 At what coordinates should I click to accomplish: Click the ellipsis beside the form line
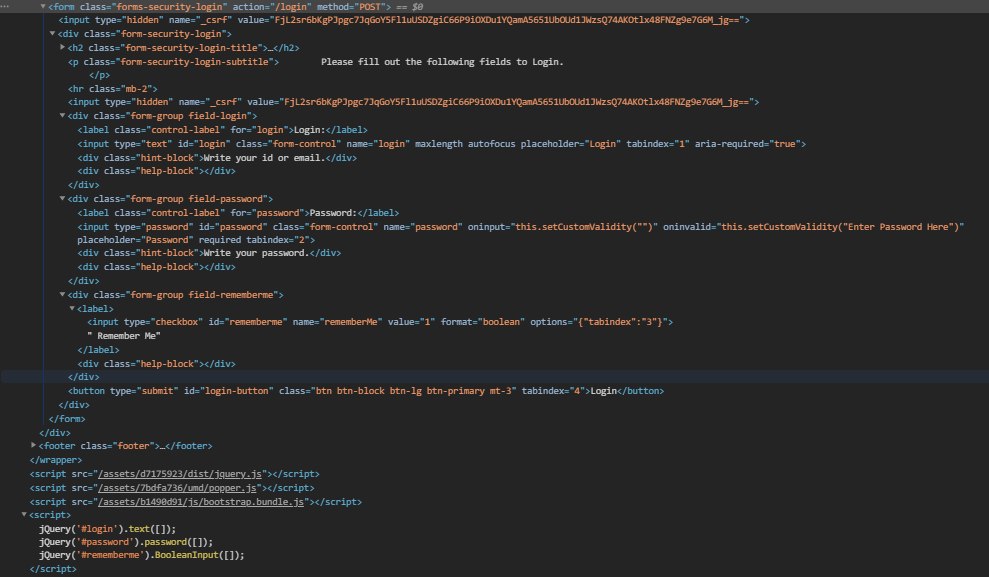(5, 6)
